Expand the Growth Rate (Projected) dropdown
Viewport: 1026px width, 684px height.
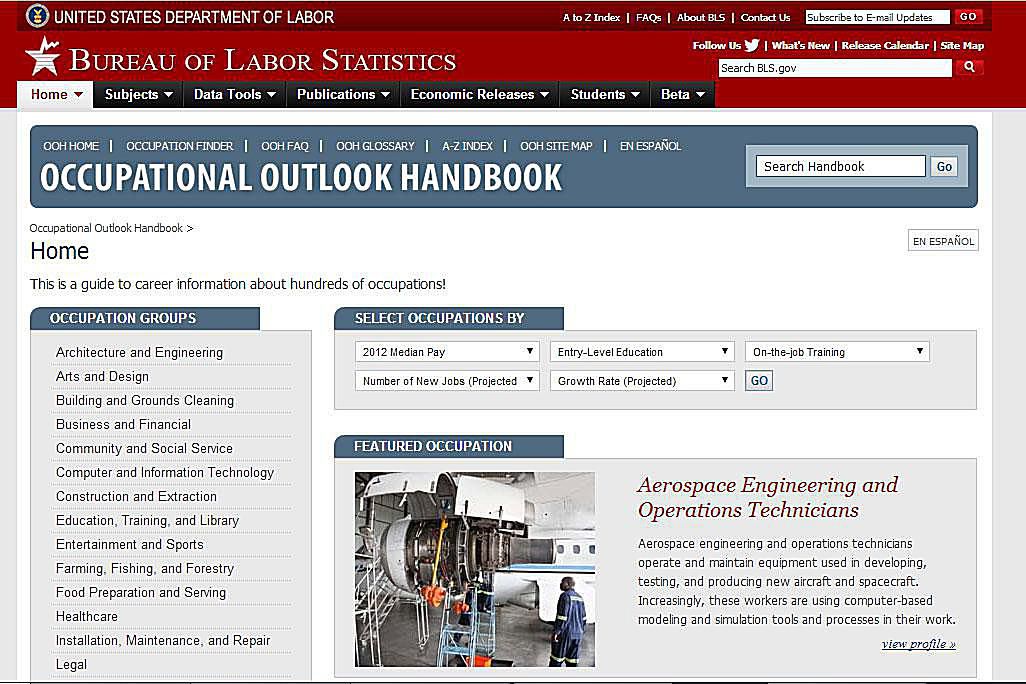642,381
